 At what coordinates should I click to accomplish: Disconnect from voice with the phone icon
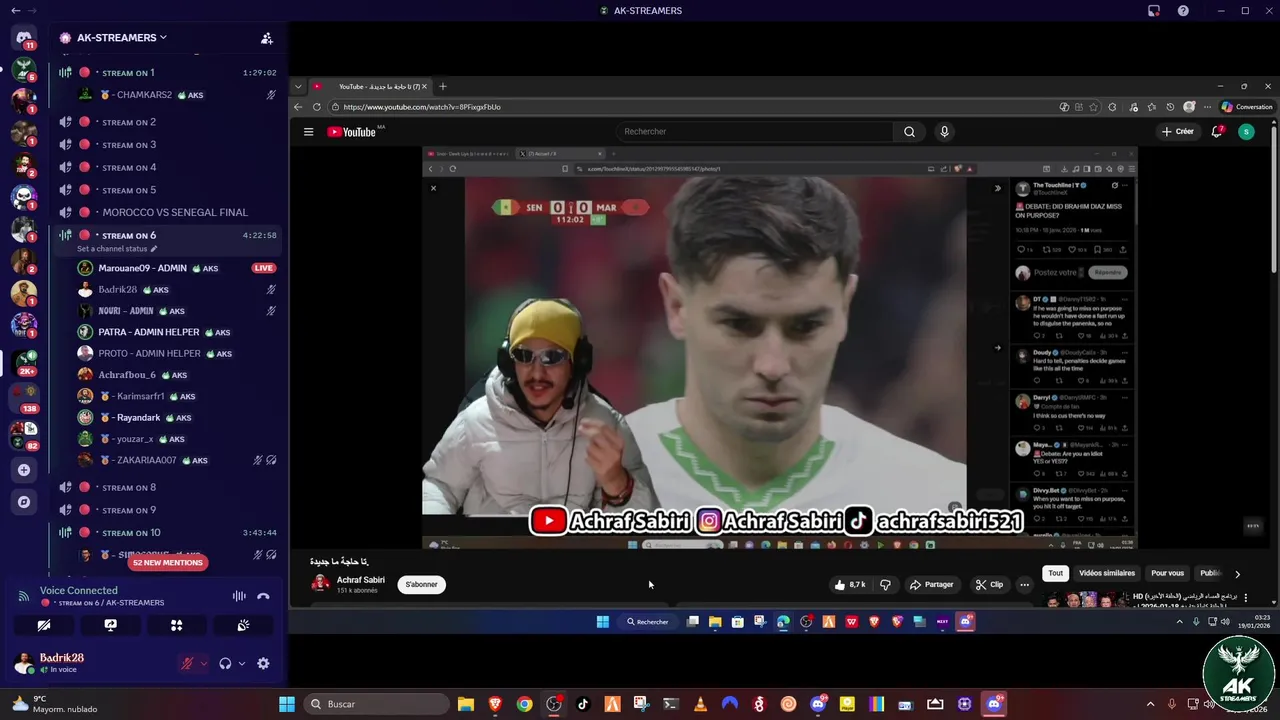(263, 596)
